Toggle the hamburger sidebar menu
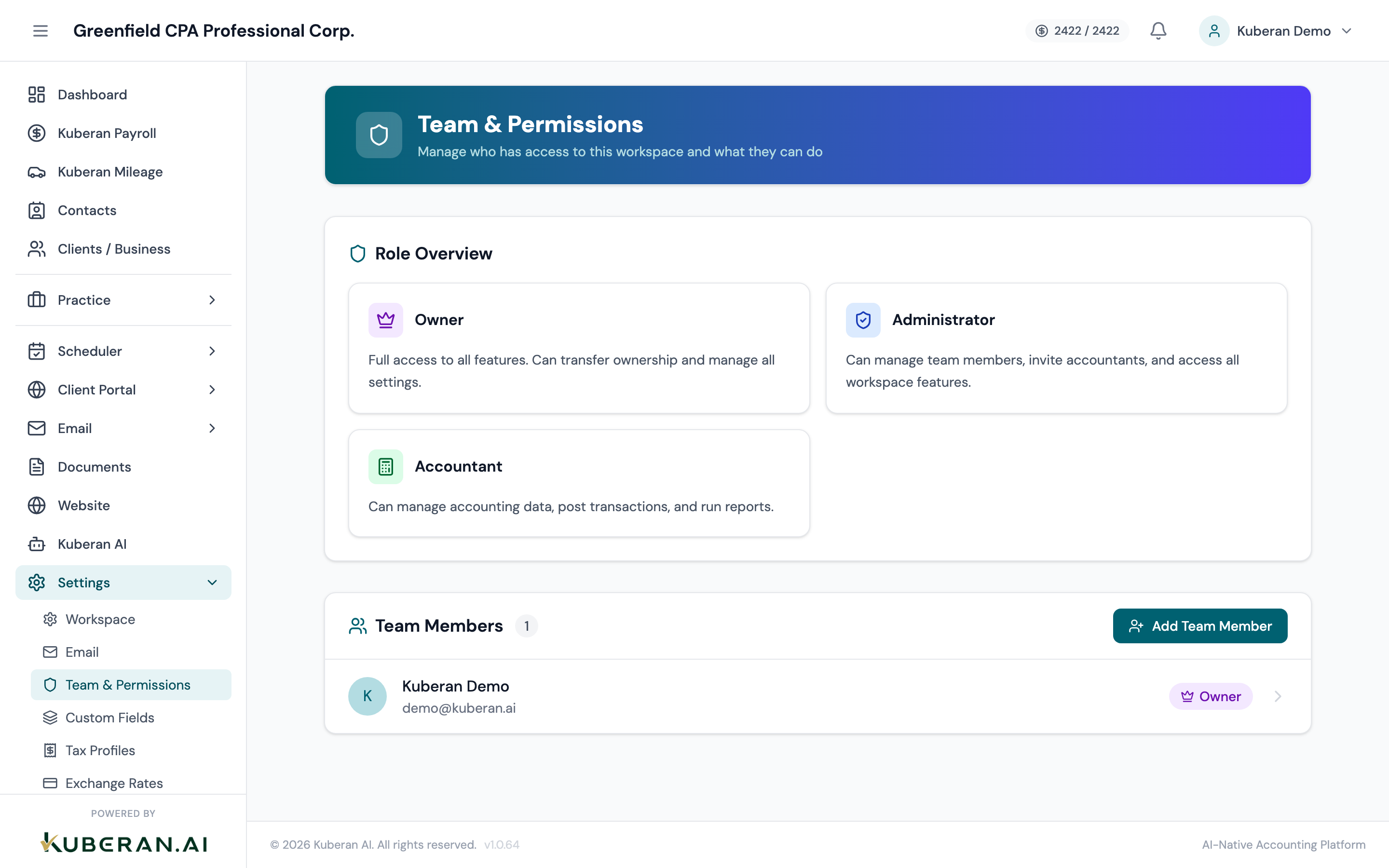This screenshot has height=868, width=1389. coord(40,30)
